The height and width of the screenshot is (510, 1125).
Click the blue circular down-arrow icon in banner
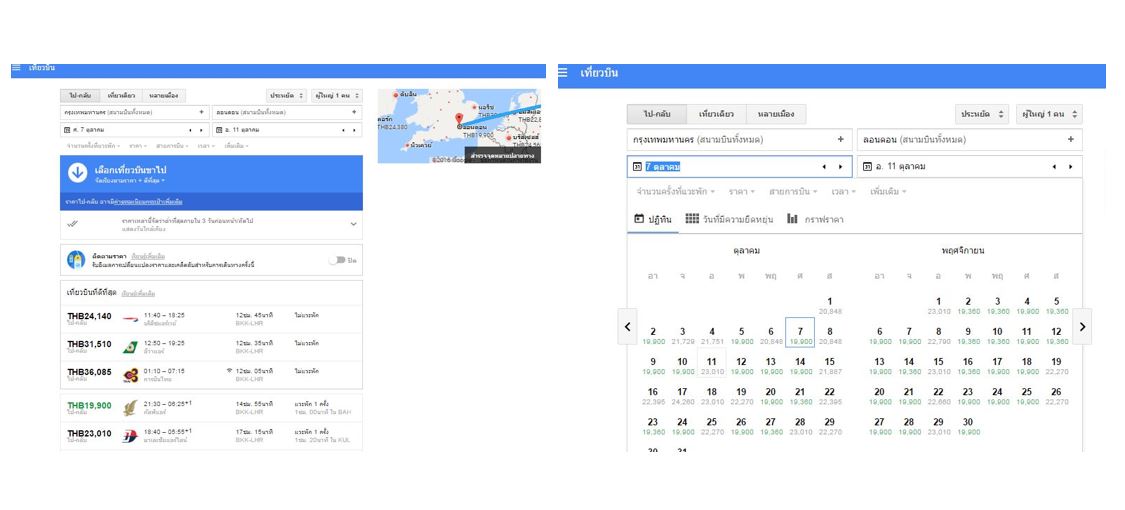(x=78, y=173)
